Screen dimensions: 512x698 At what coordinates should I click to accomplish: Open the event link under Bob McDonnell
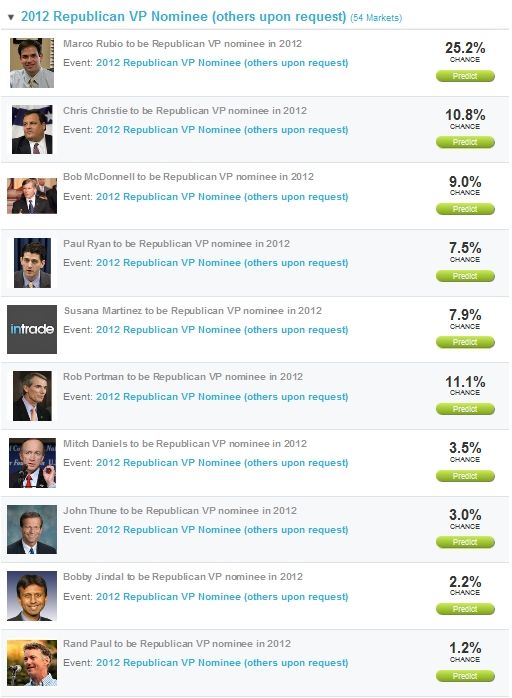point(222,197)
